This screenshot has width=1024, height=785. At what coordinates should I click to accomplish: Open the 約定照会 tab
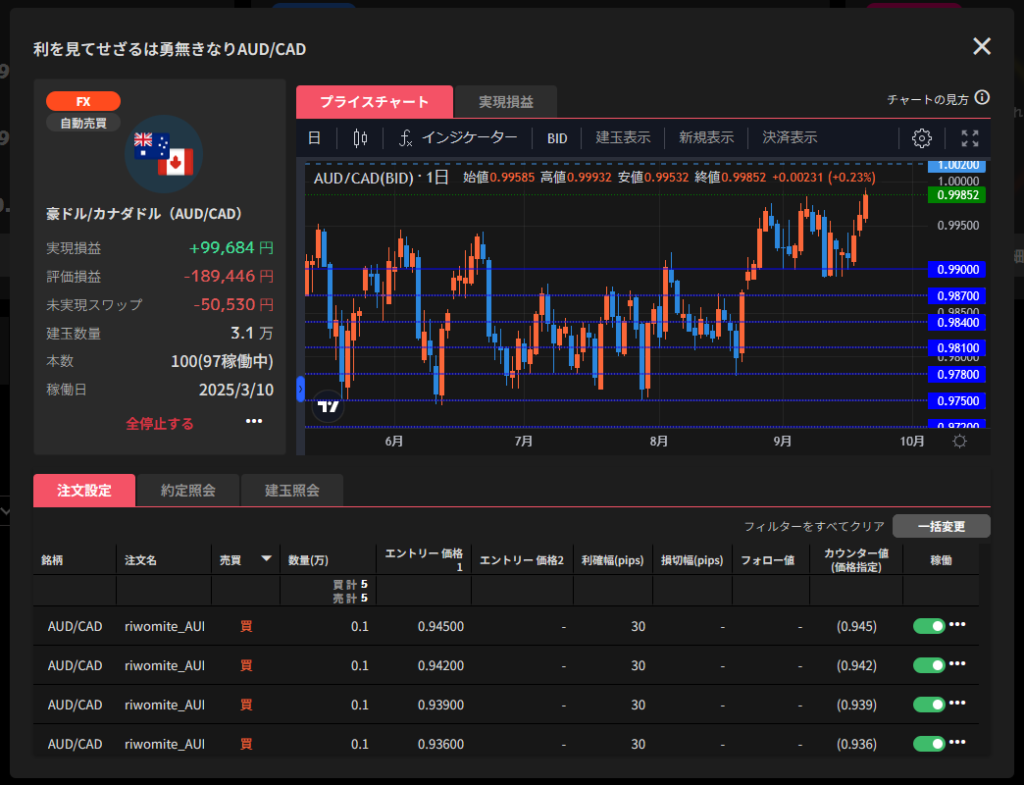[188, 490]
